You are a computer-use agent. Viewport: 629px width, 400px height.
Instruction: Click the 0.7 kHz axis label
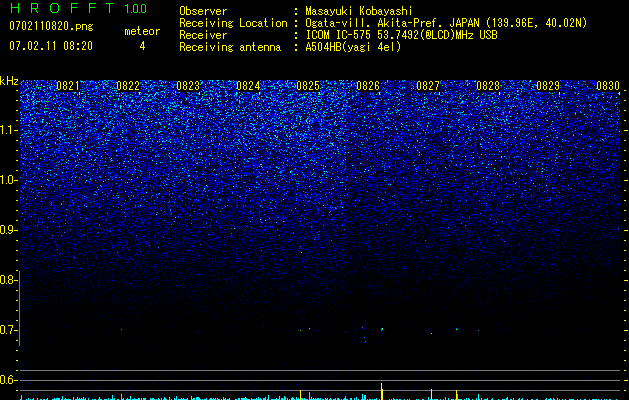point(8,330)
